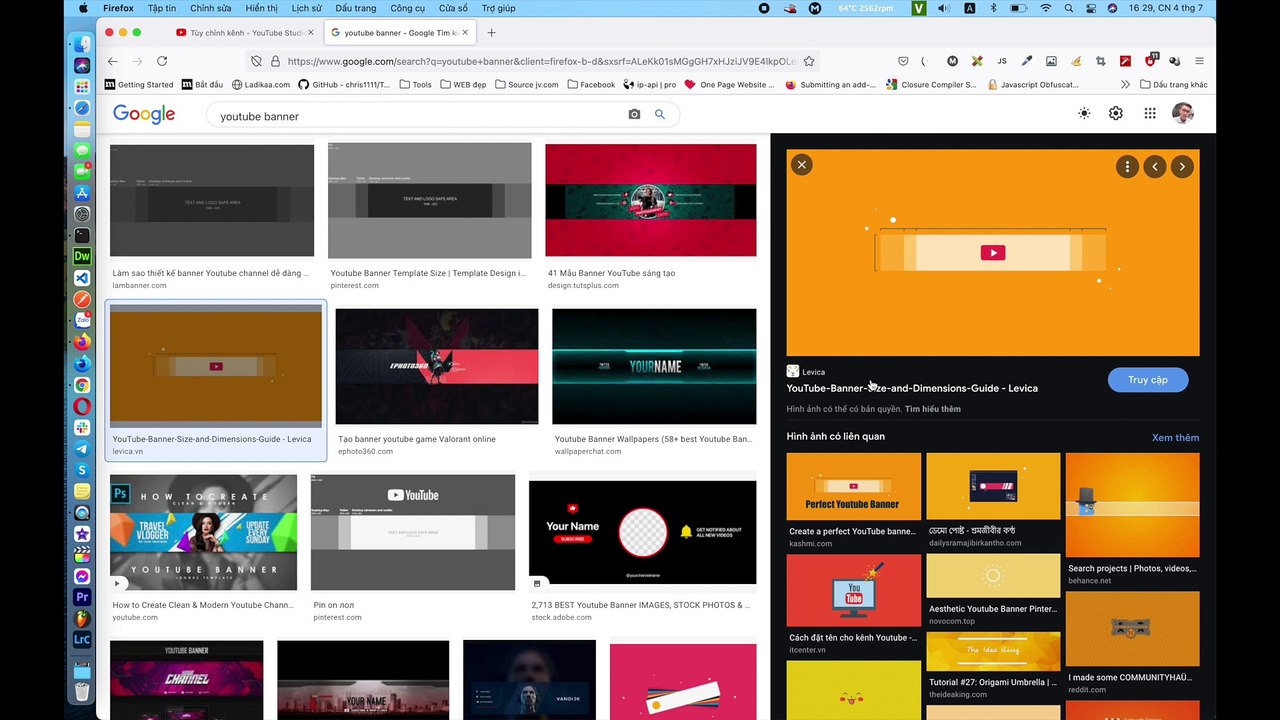Show the previous image in preview

1155,167
